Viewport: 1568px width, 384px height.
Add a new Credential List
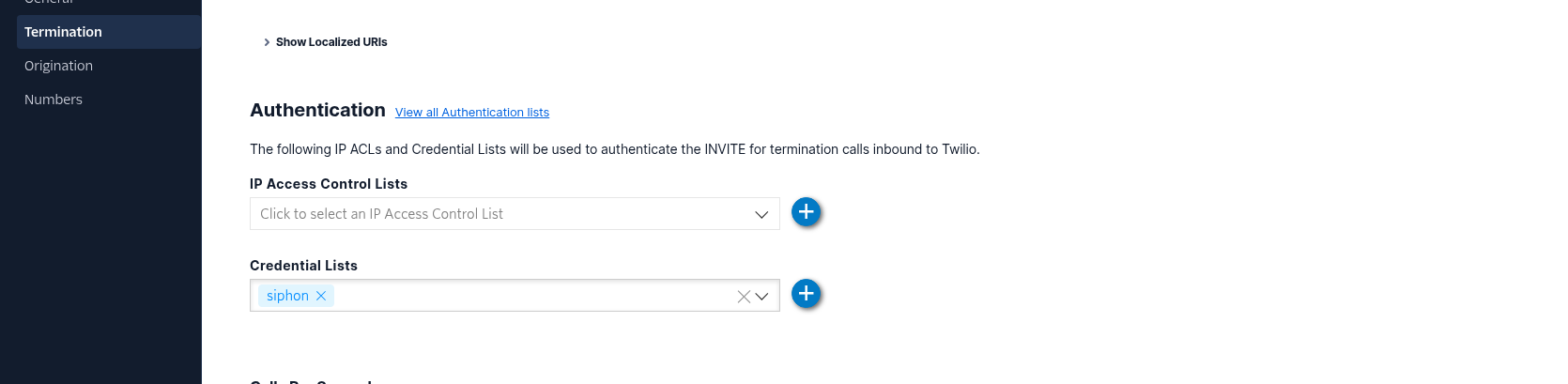pyautogui.click(x=806, y=294)
